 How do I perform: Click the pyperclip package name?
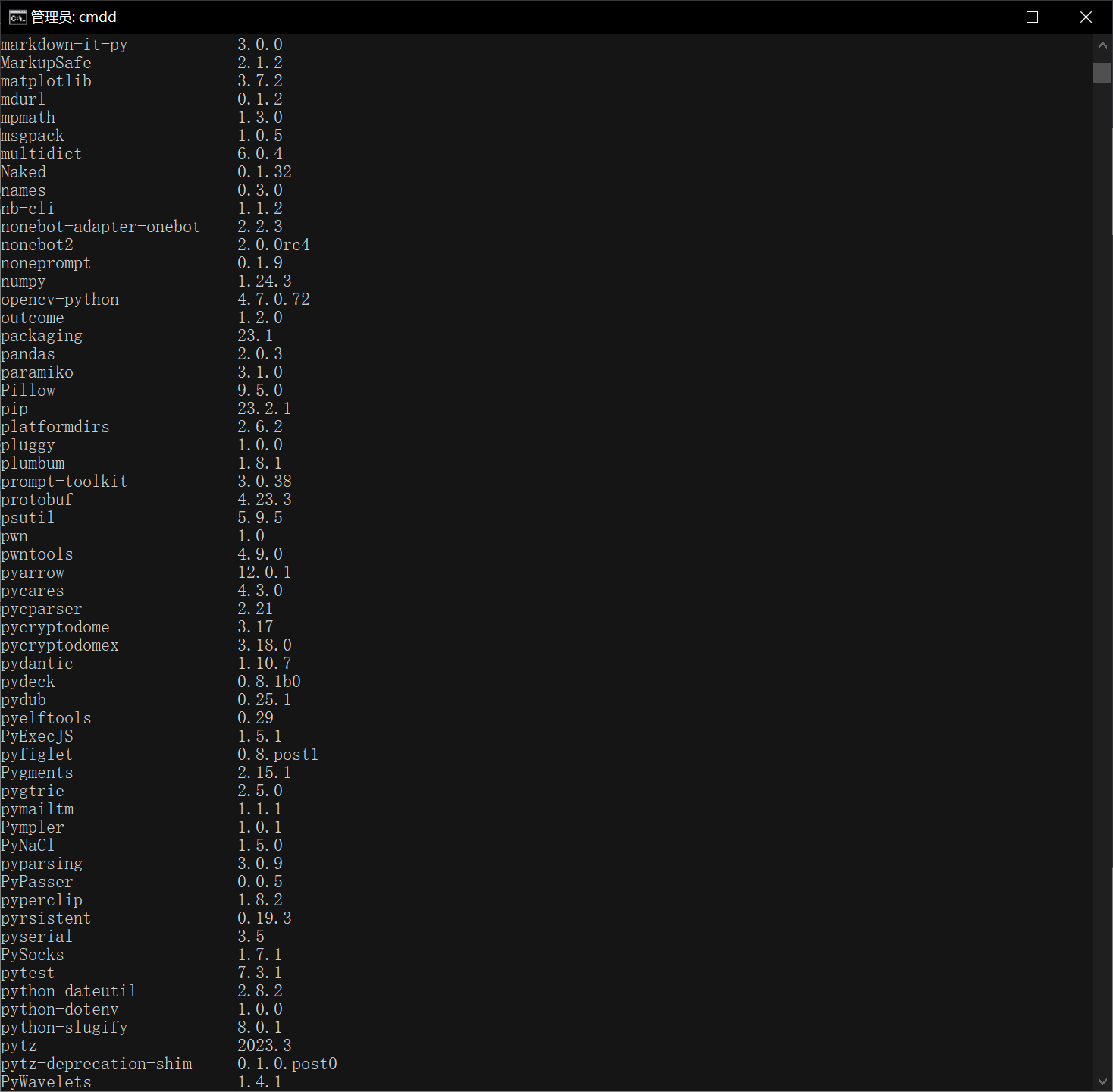point(42,900)
